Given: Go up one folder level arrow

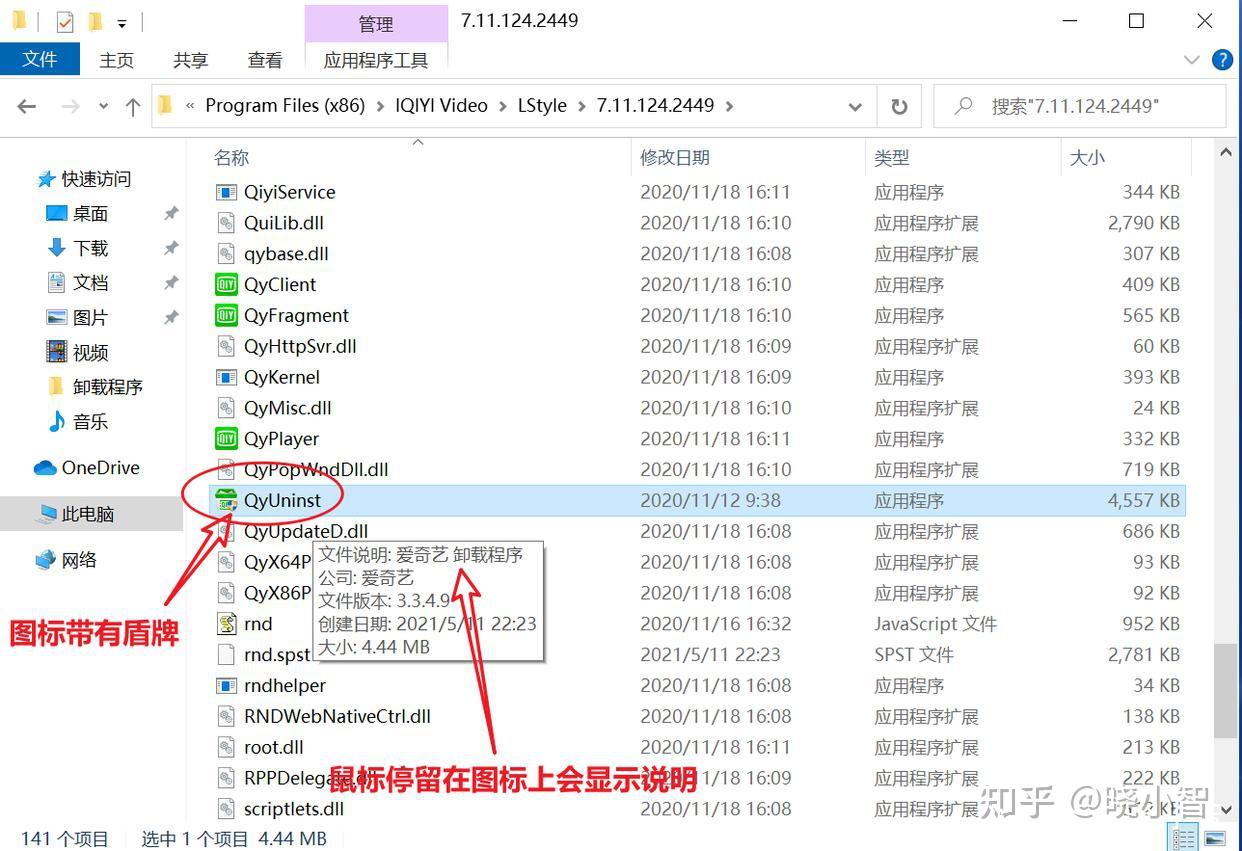Looking at the screenshot, I should [x=132, y=106].
